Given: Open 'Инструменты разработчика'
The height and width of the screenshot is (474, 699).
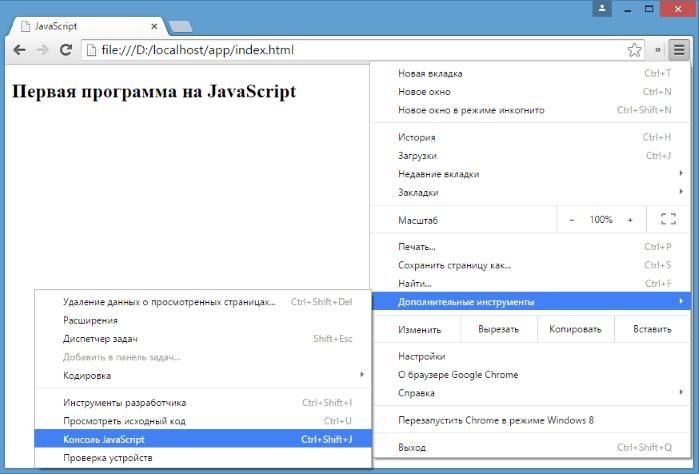Looking at the screenshot, I should tap(203, 403).
